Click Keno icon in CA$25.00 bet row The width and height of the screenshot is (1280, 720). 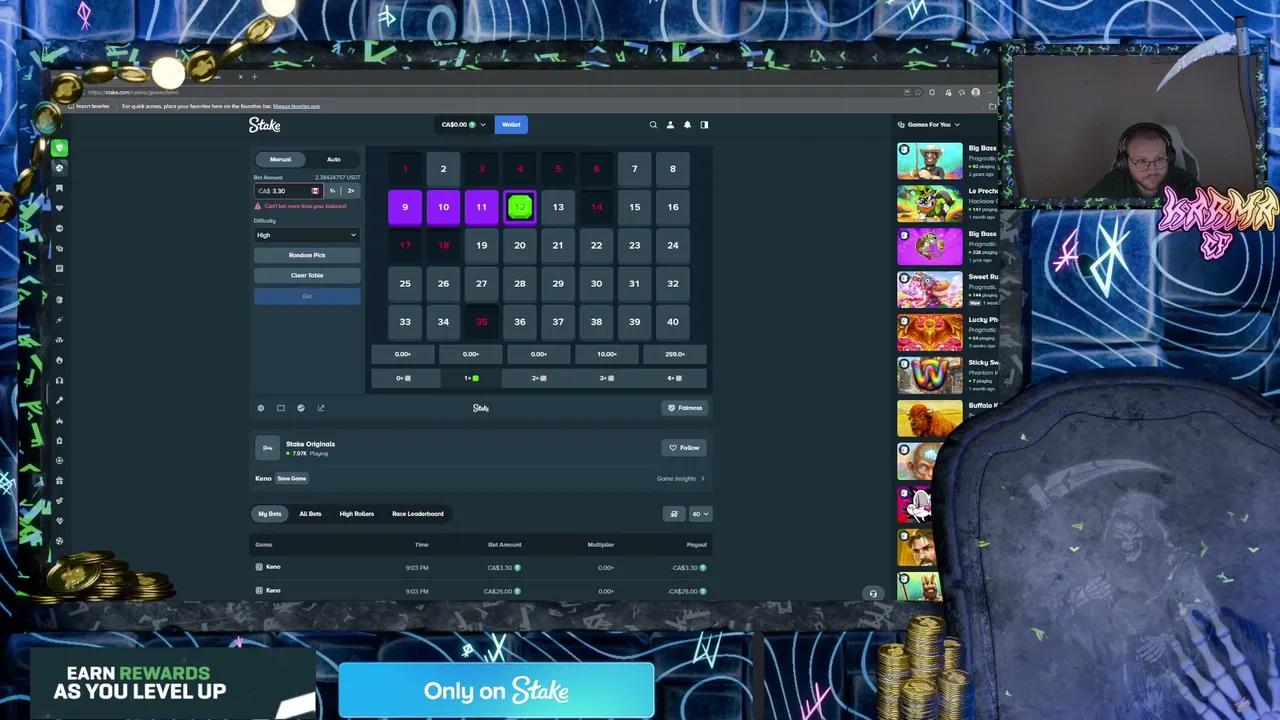259,591
